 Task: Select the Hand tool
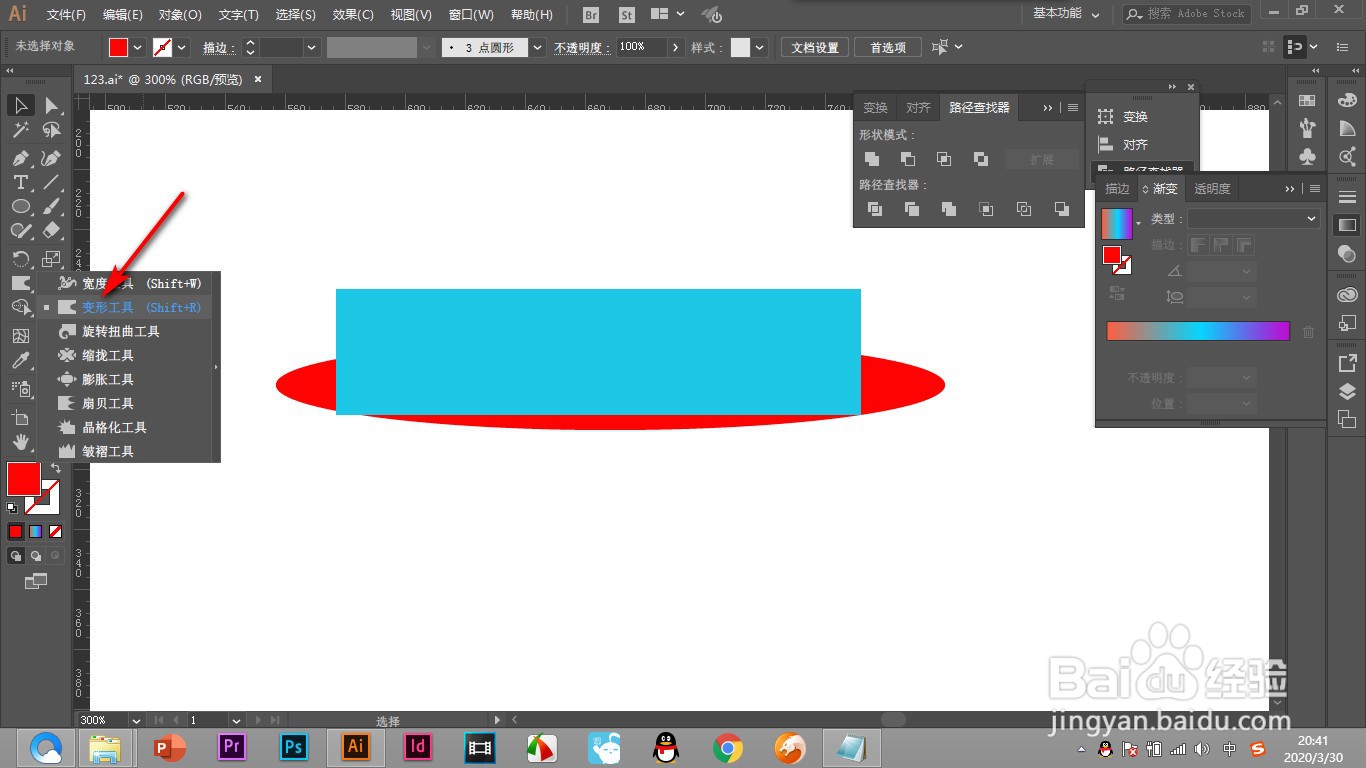[21, 442]
